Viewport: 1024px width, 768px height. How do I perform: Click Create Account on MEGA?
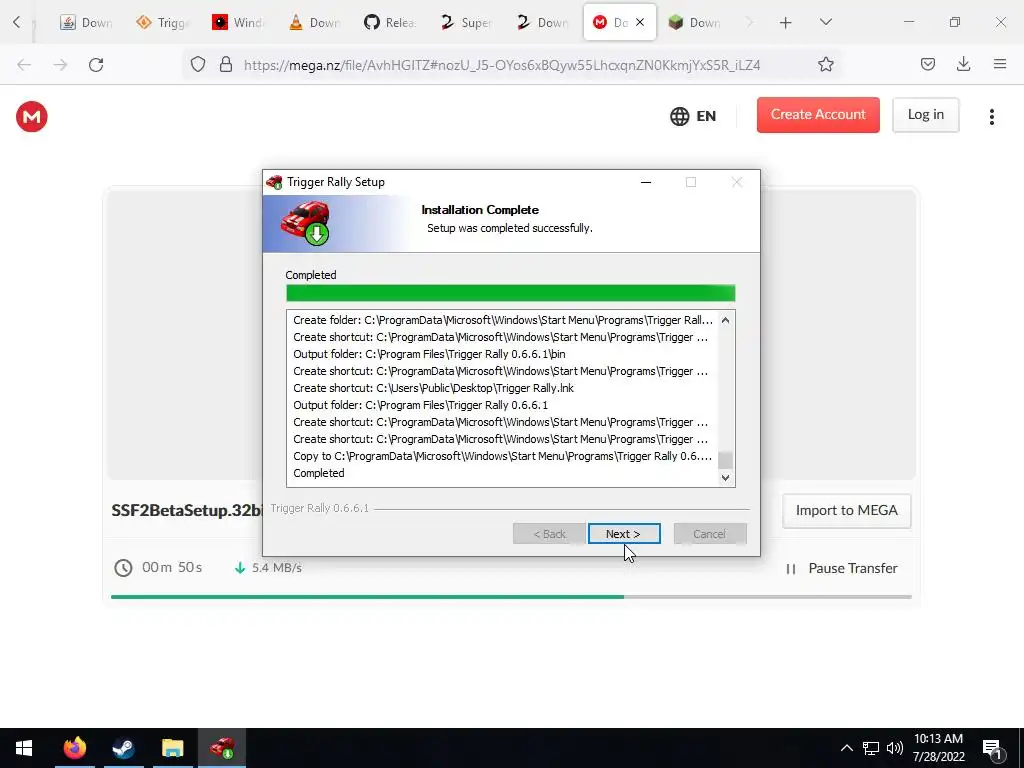(818, 115)
